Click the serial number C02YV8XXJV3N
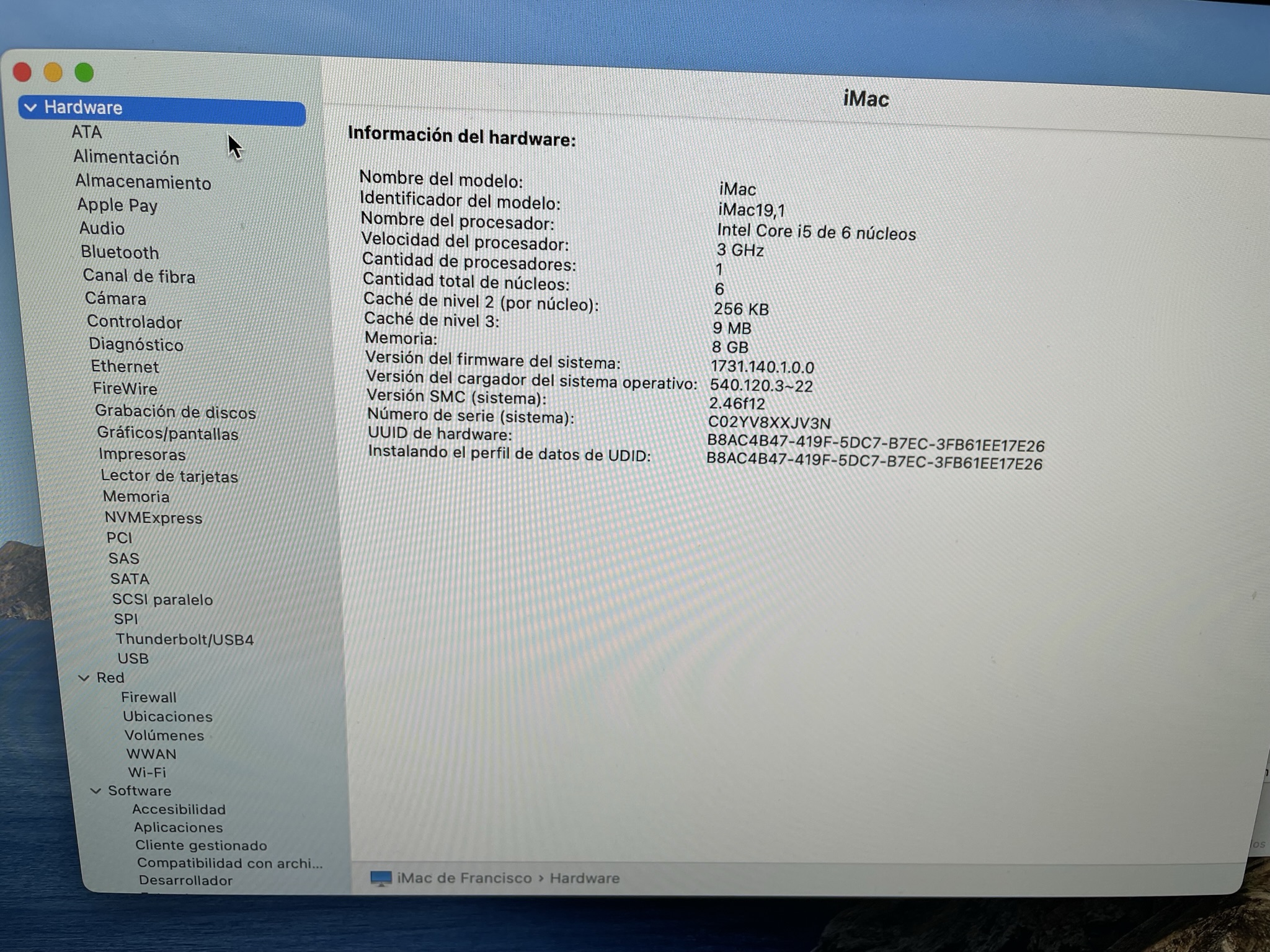 (x=769, y=423)
